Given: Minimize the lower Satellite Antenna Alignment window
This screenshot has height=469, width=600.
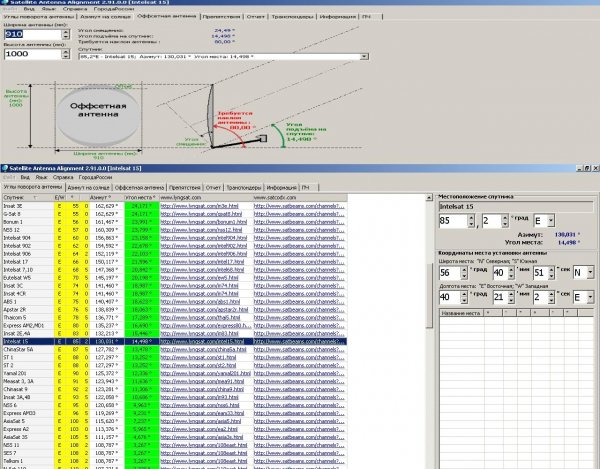Looking at the screenshot, I should 580,168.
